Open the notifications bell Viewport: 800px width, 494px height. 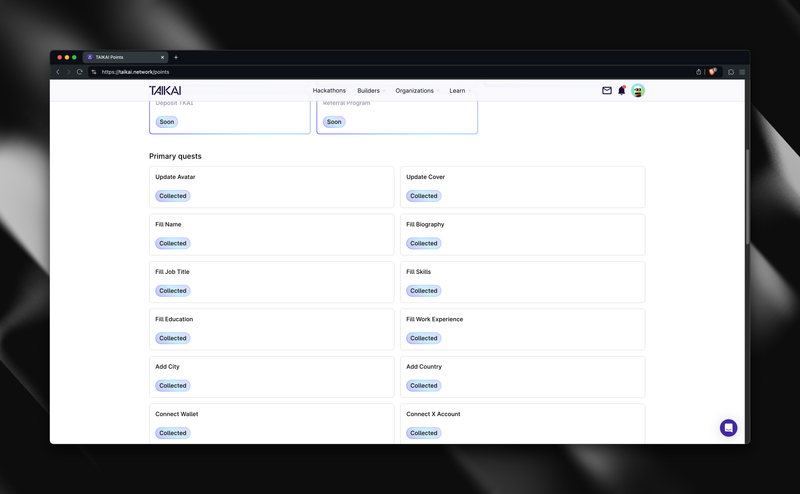tap(622, 91)
